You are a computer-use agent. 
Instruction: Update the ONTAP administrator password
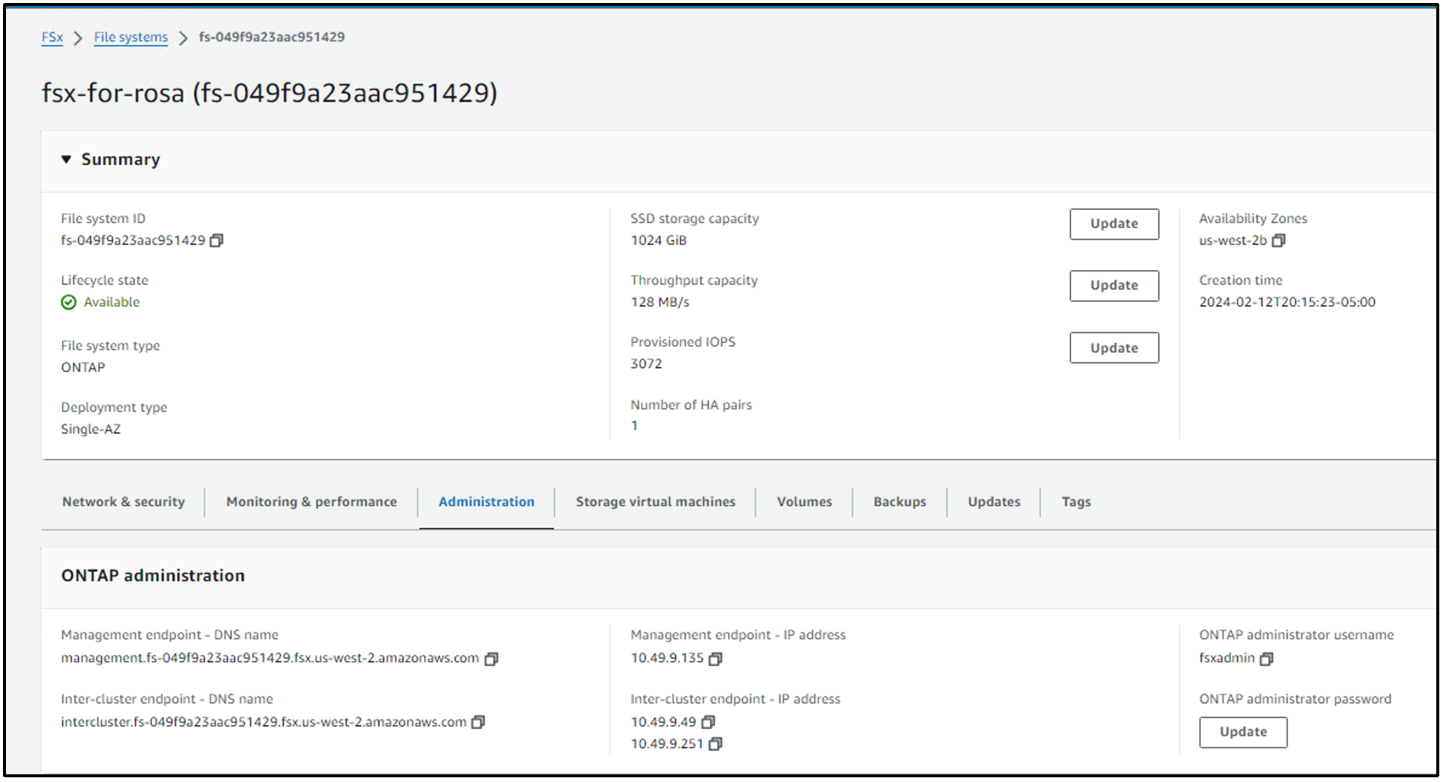pyautogui.click(x=1243, y=732)
